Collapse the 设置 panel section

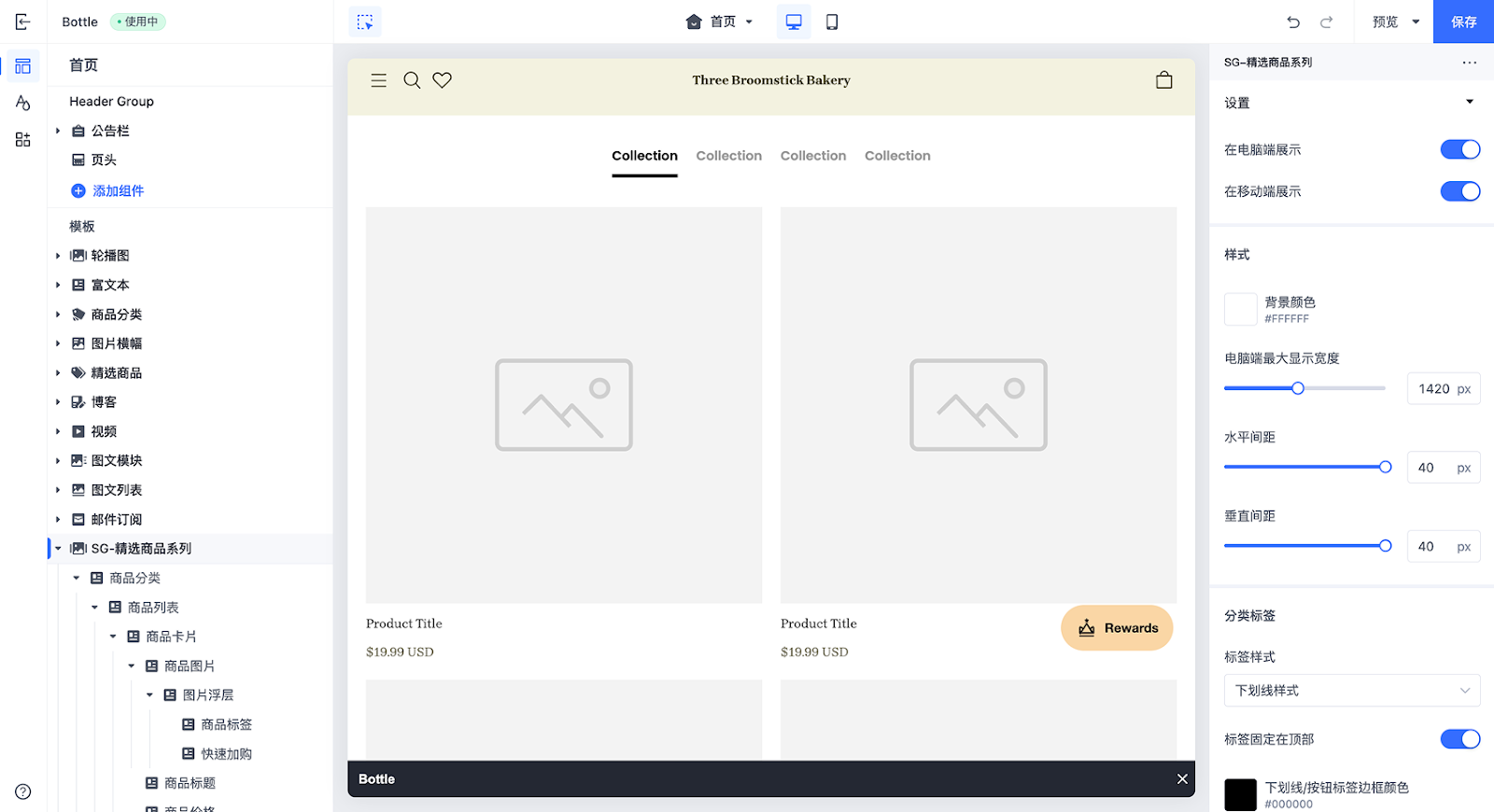(x=1470, y=102)
